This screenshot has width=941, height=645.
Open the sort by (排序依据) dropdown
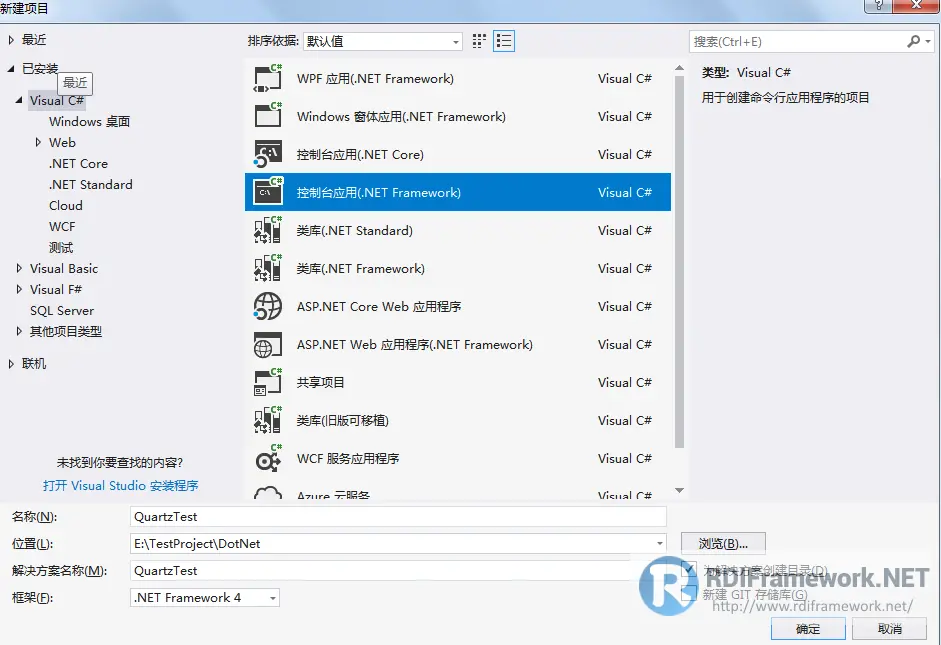383,41
